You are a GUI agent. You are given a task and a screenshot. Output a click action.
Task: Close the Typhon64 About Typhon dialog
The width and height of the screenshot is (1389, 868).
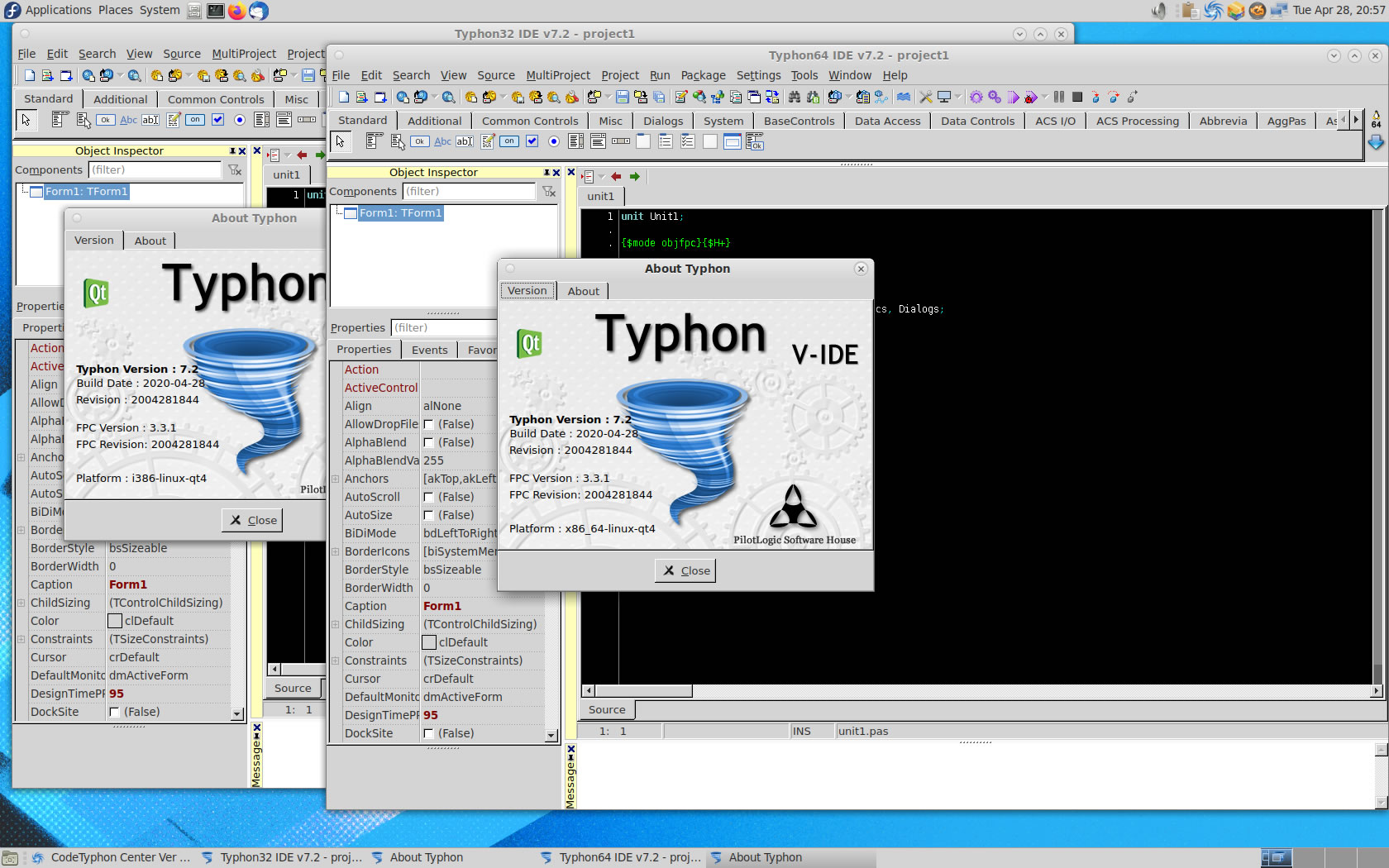click(685, 570)
